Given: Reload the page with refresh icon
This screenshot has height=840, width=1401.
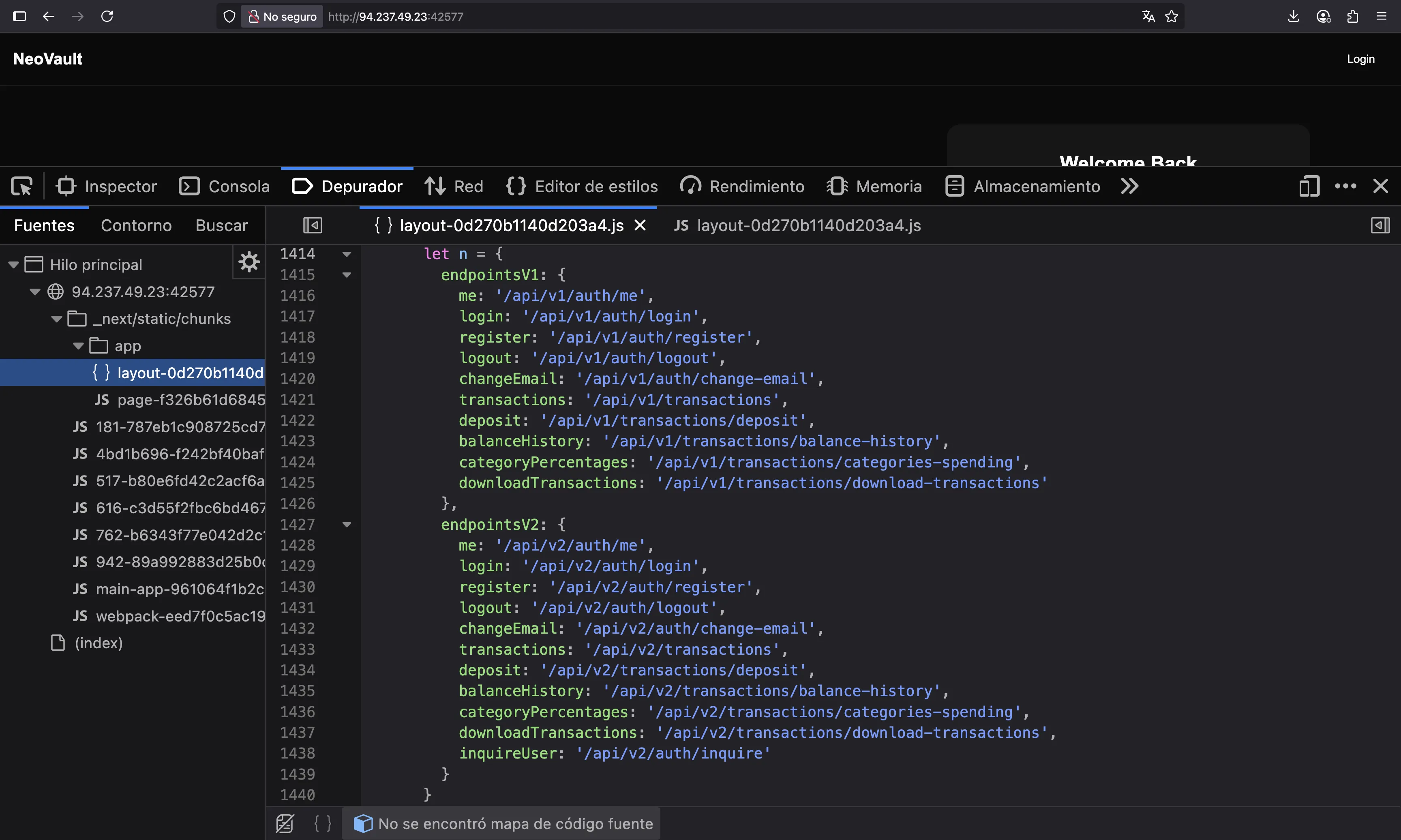Looking at the screenshot, I should [107, 16].
